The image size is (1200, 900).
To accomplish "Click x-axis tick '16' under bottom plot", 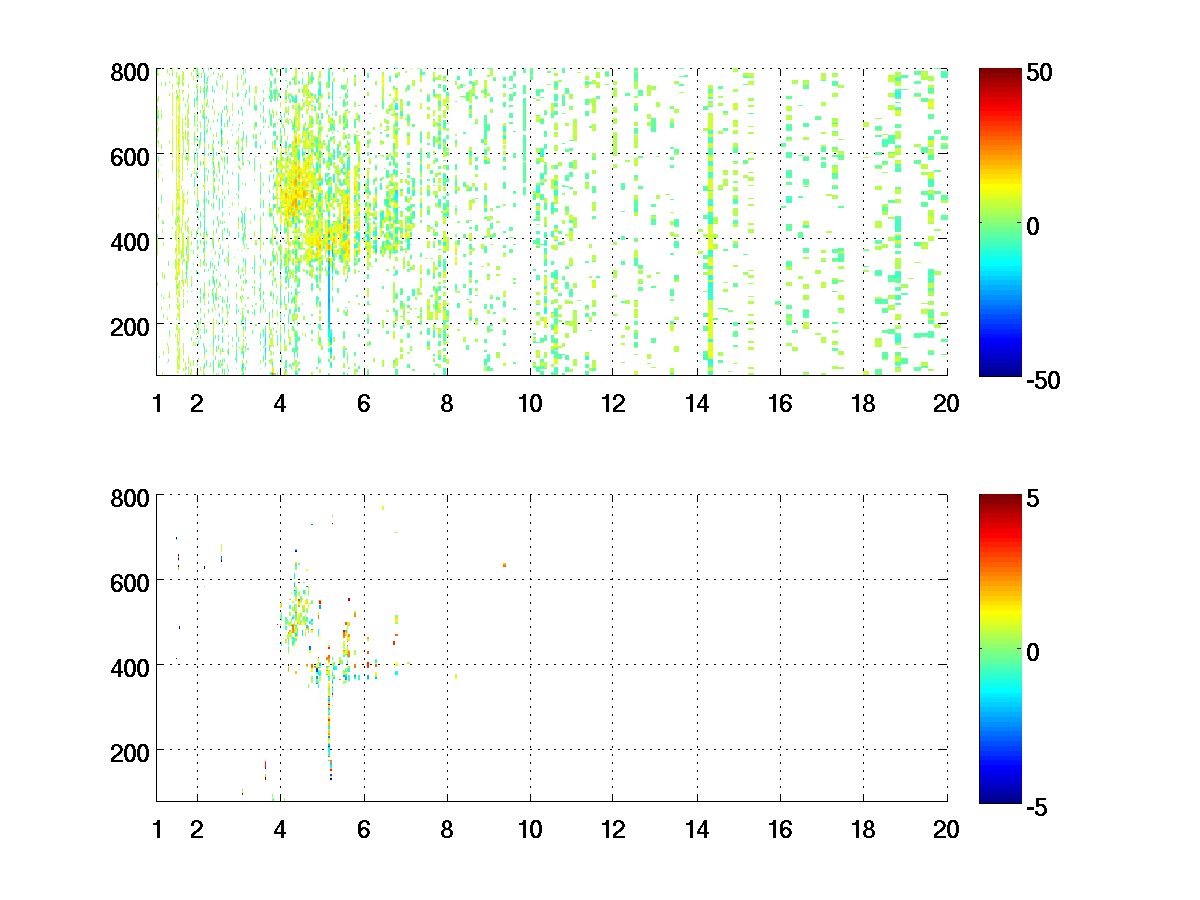I will pos(780,829).
